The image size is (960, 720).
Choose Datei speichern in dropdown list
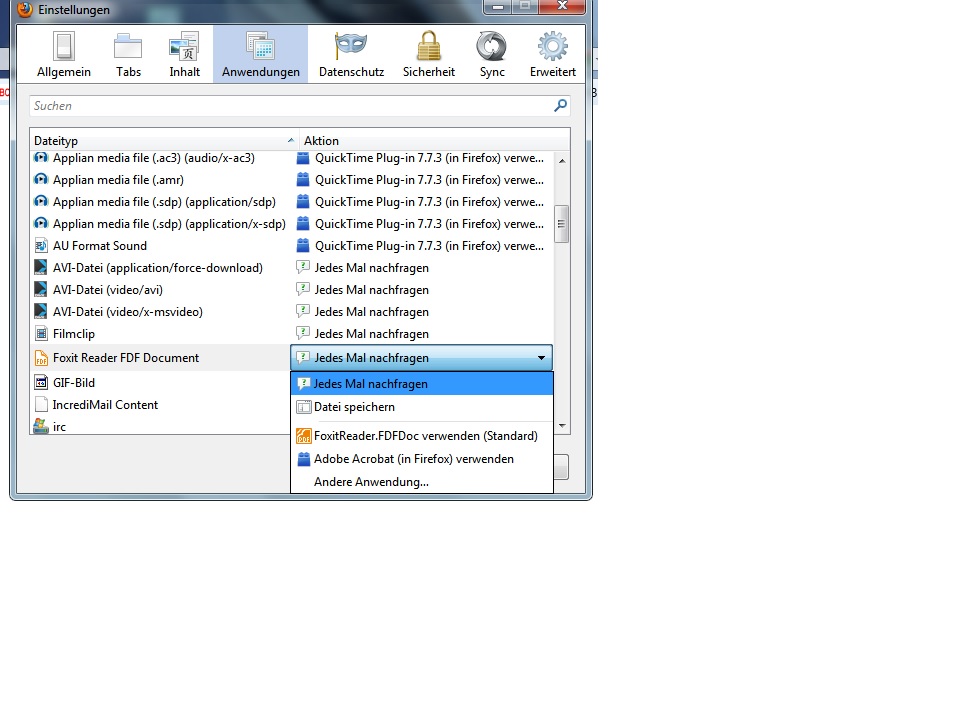tap(422, 407)
